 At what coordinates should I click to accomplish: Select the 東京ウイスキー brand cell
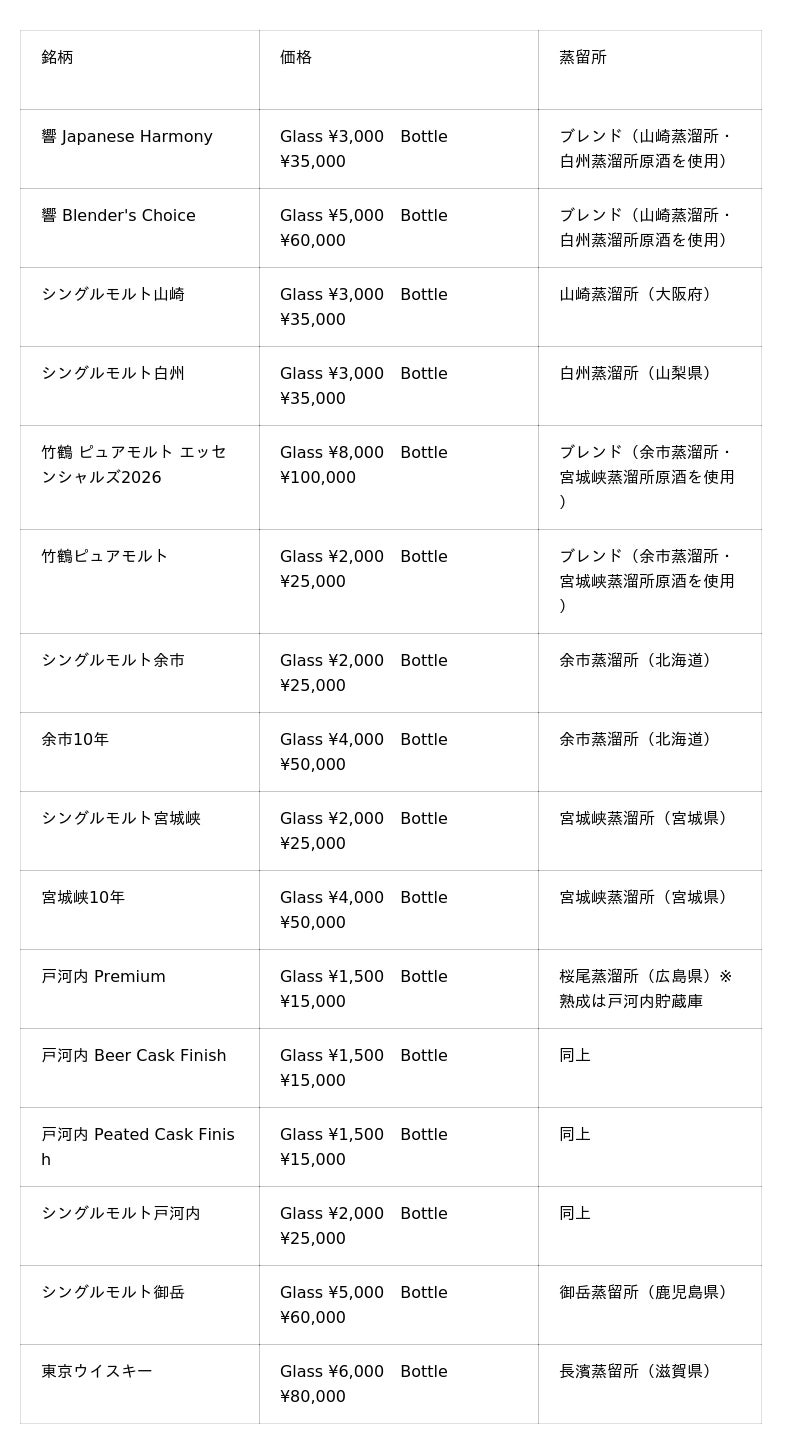(x=139, y=1383)
